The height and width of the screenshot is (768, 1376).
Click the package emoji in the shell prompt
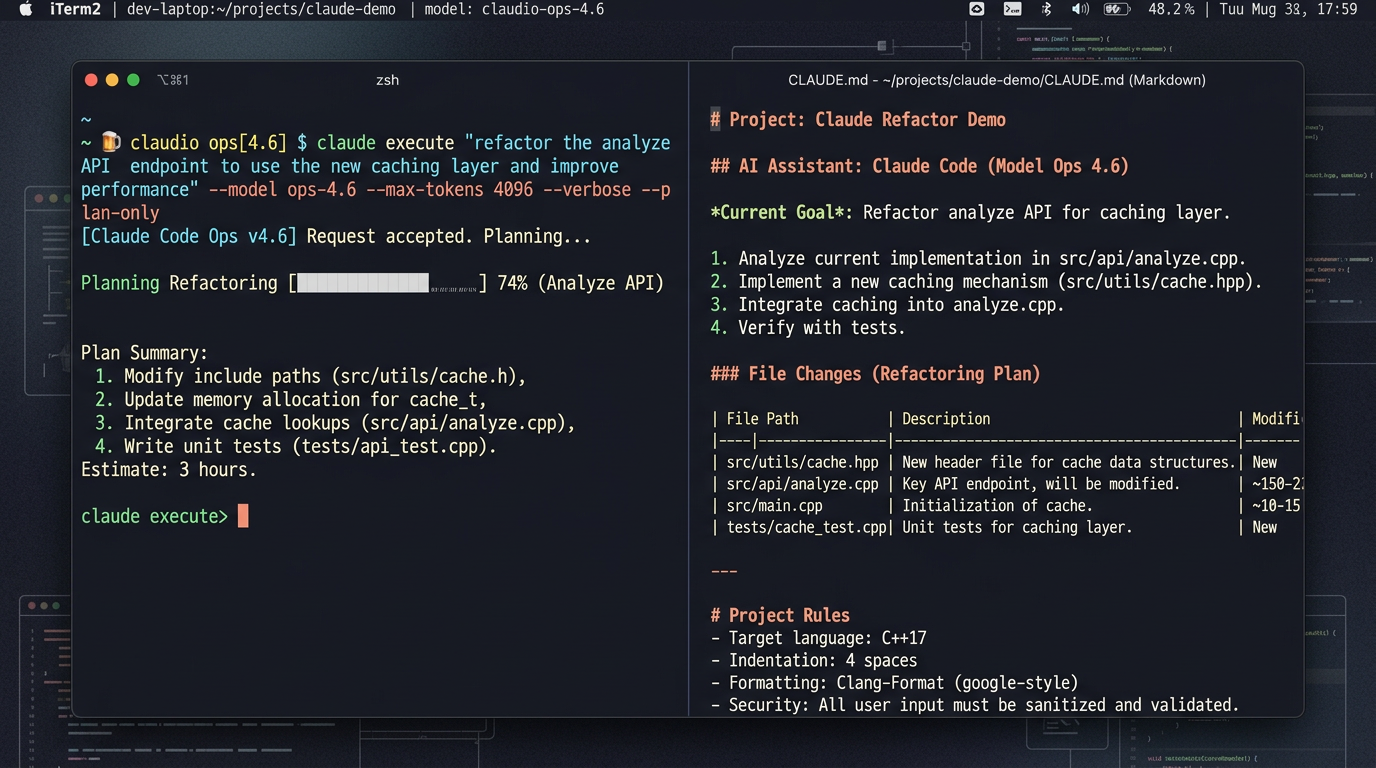[110, 141]
